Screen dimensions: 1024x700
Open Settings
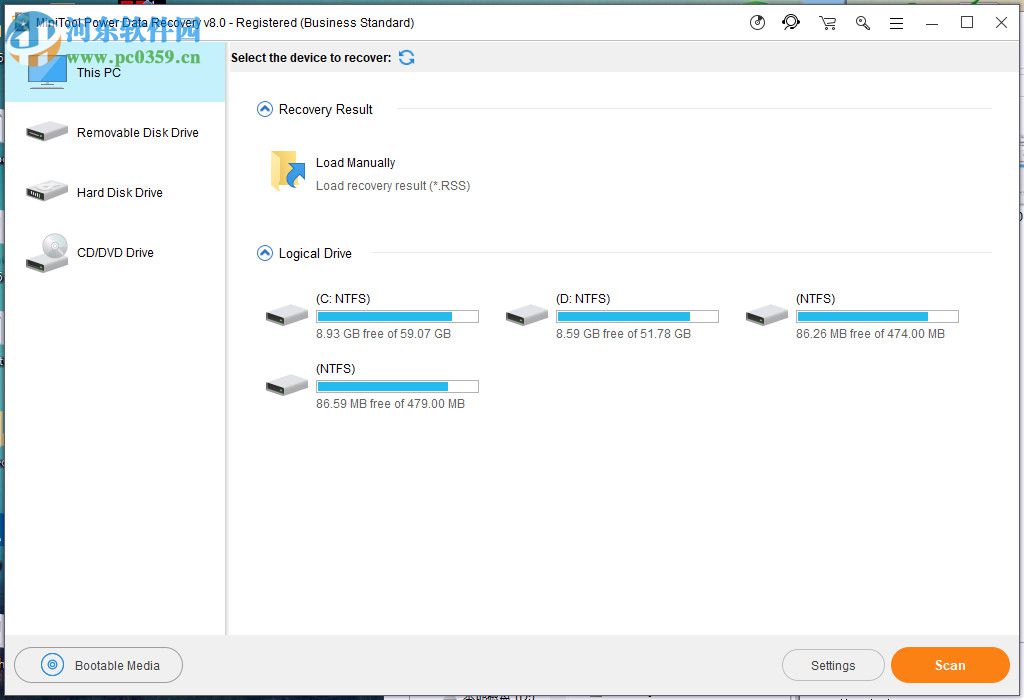click(x=833, y=664)
